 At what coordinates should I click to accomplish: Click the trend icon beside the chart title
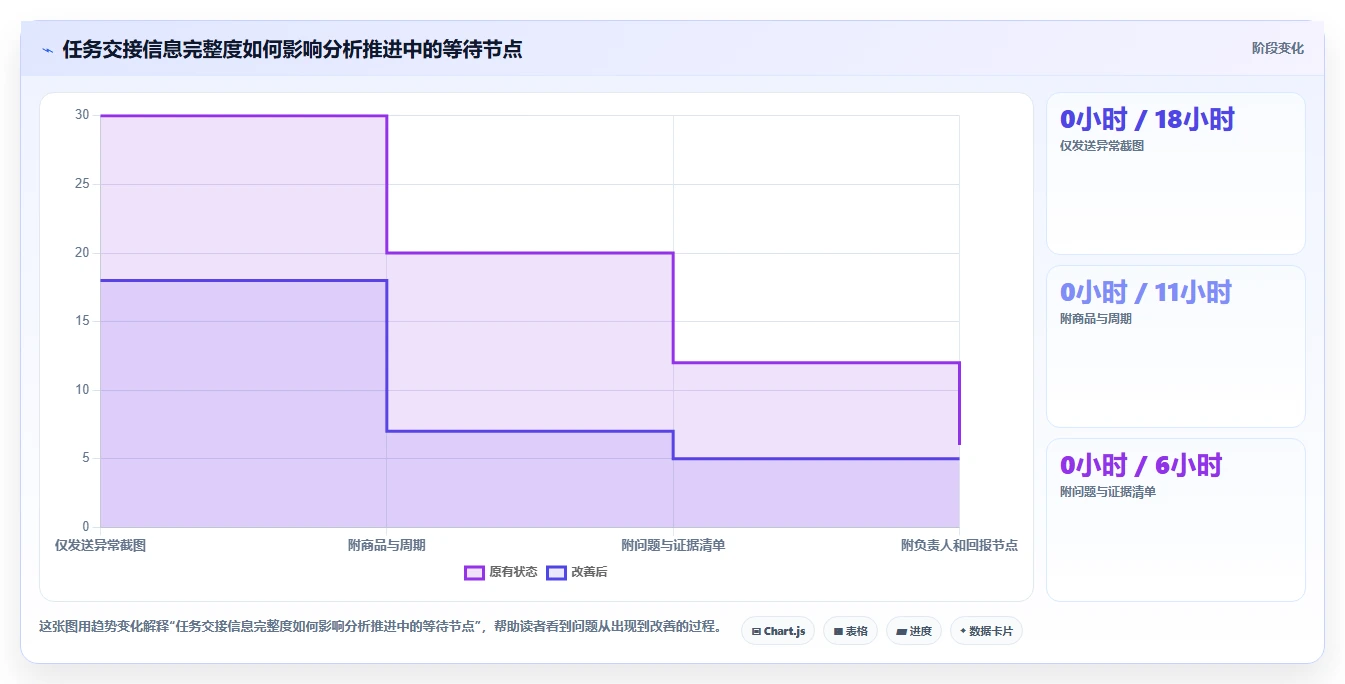48,50
